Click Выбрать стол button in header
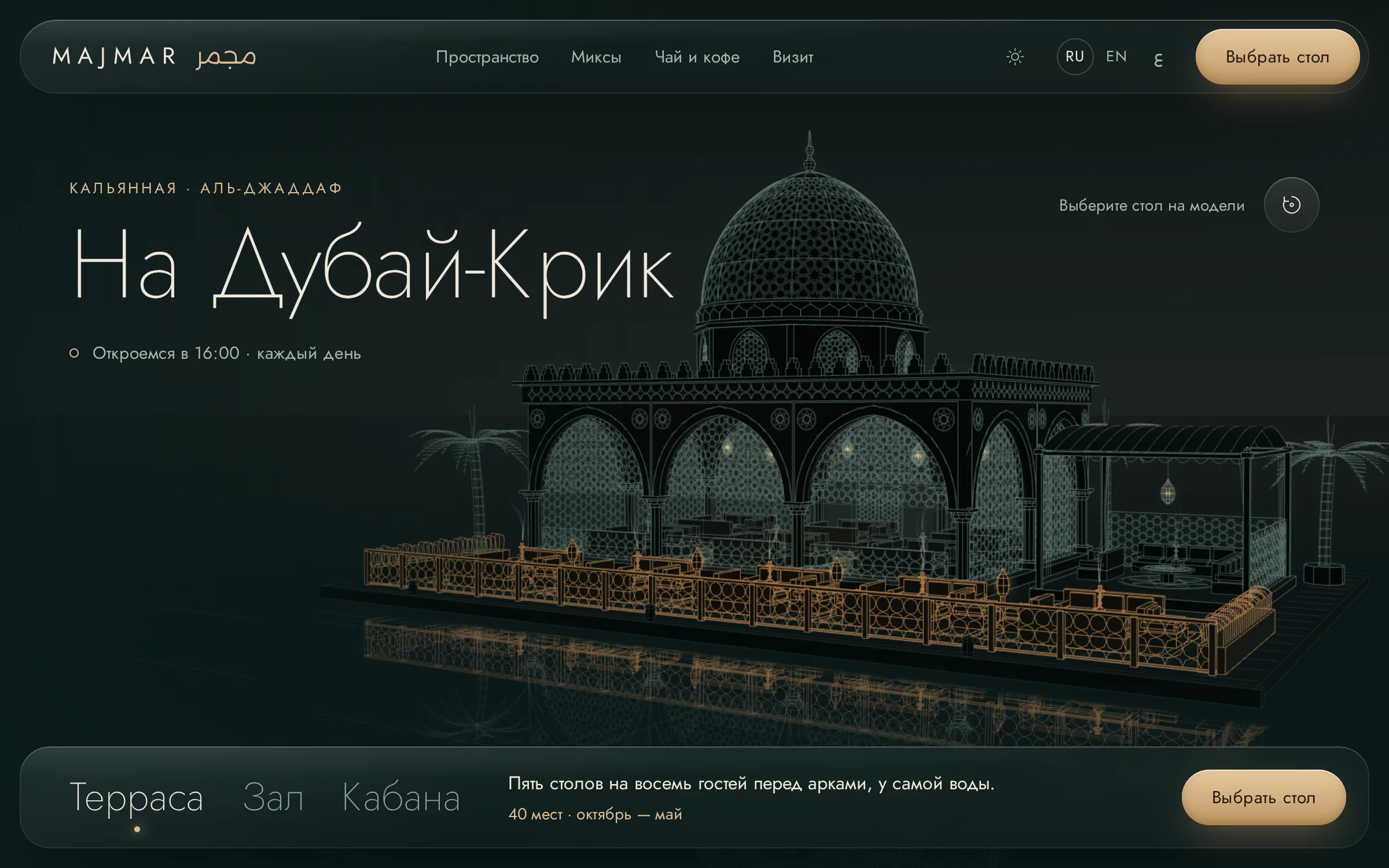 [x=1277, y=57]
